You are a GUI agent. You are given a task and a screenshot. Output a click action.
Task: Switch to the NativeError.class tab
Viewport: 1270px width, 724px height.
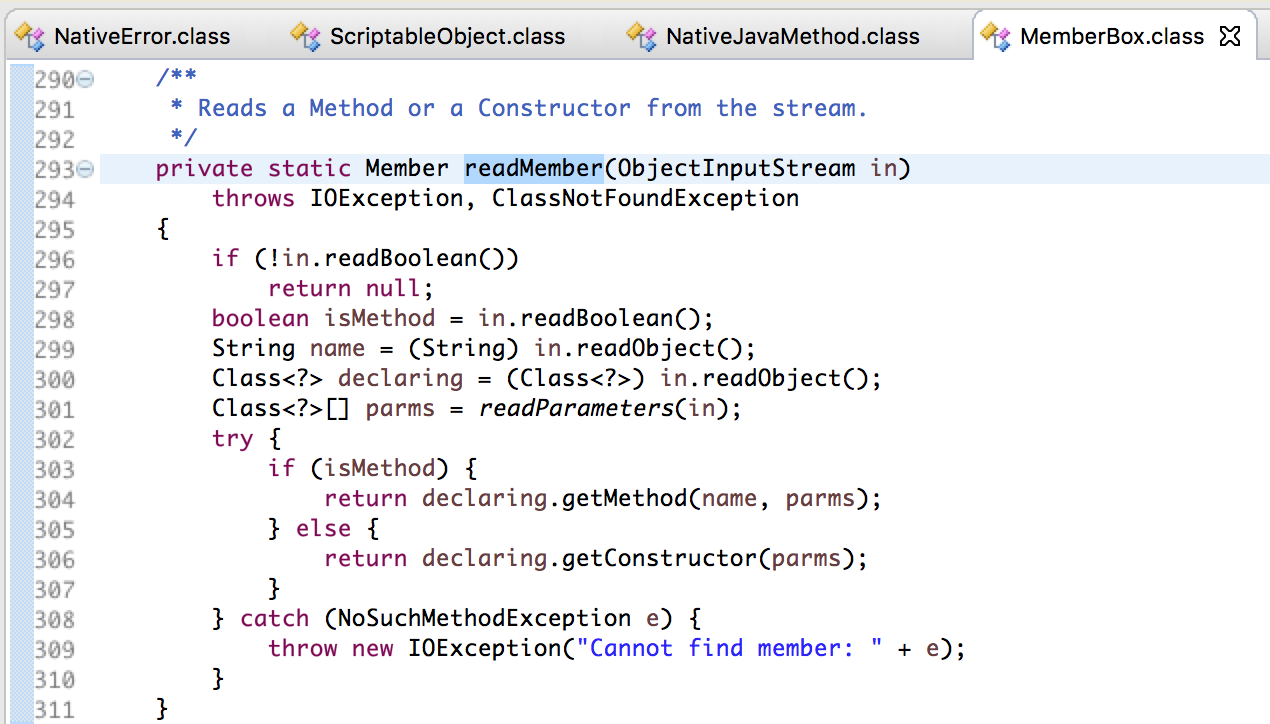(142, 37)
